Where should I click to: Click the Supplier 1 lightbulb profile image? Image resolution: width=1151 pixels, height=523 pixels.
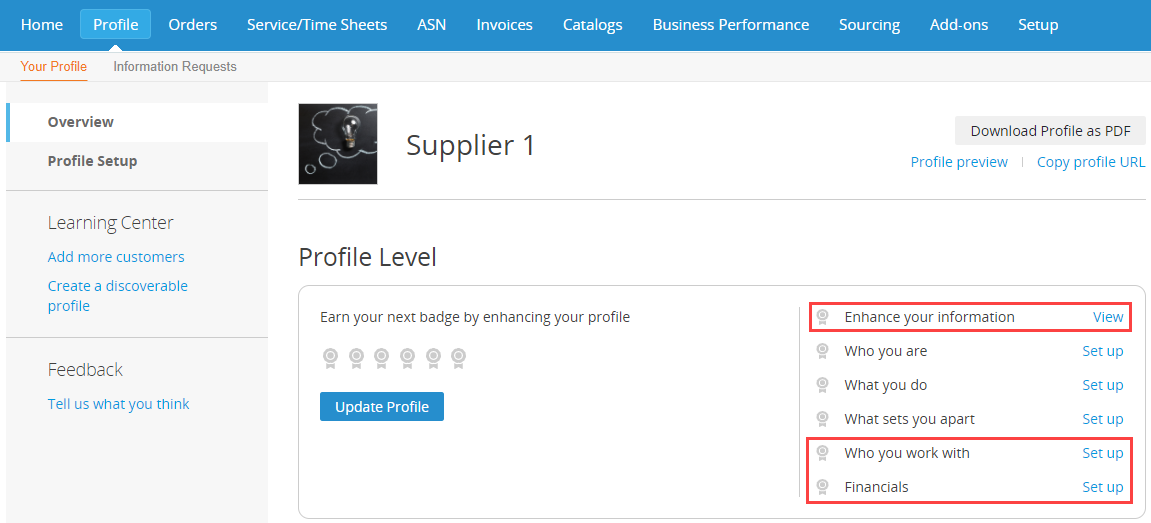tap(338, 144)
